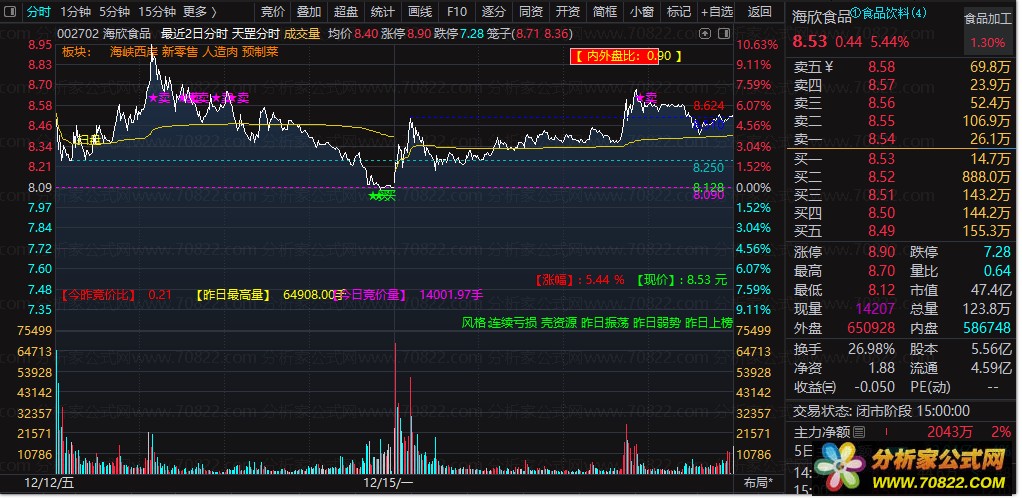Screen dimensions: 1022x499
Task: Click the 同资 toolbar button
Action: (x=531, y=12)
